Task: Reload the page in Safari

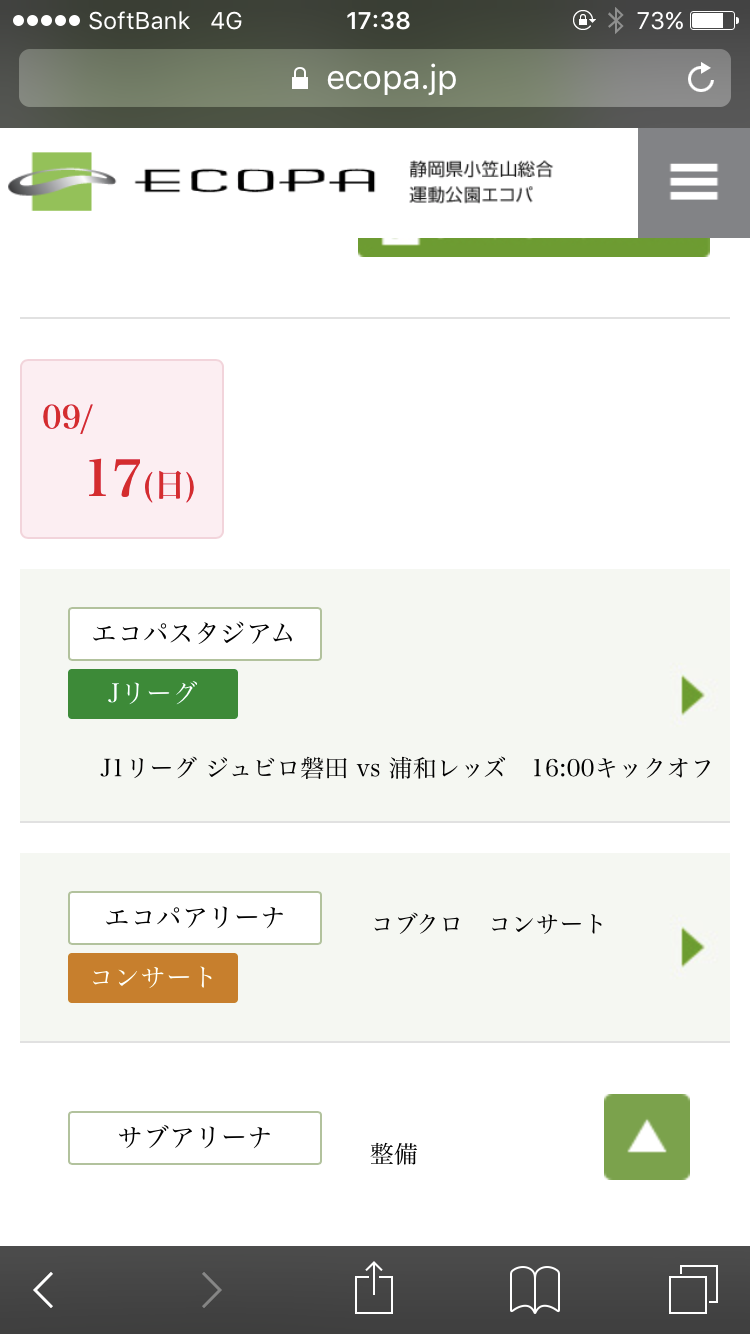Action: [x=701, y=78]
